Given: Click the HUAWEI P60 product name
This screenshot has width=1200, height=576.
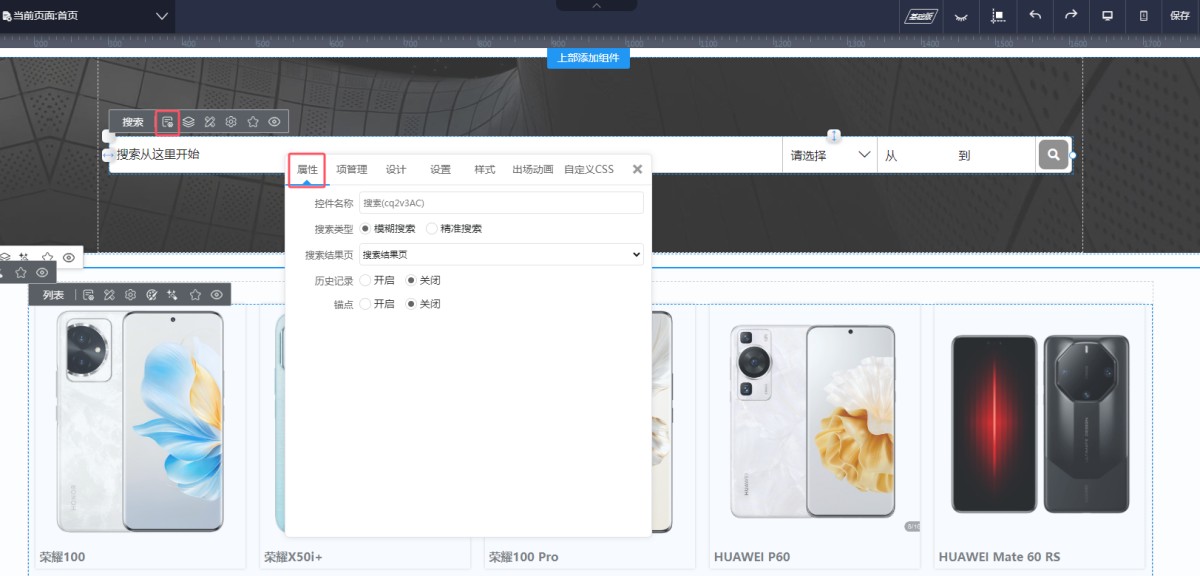Looking at the screenshot, I should click(x=752, y=557).
